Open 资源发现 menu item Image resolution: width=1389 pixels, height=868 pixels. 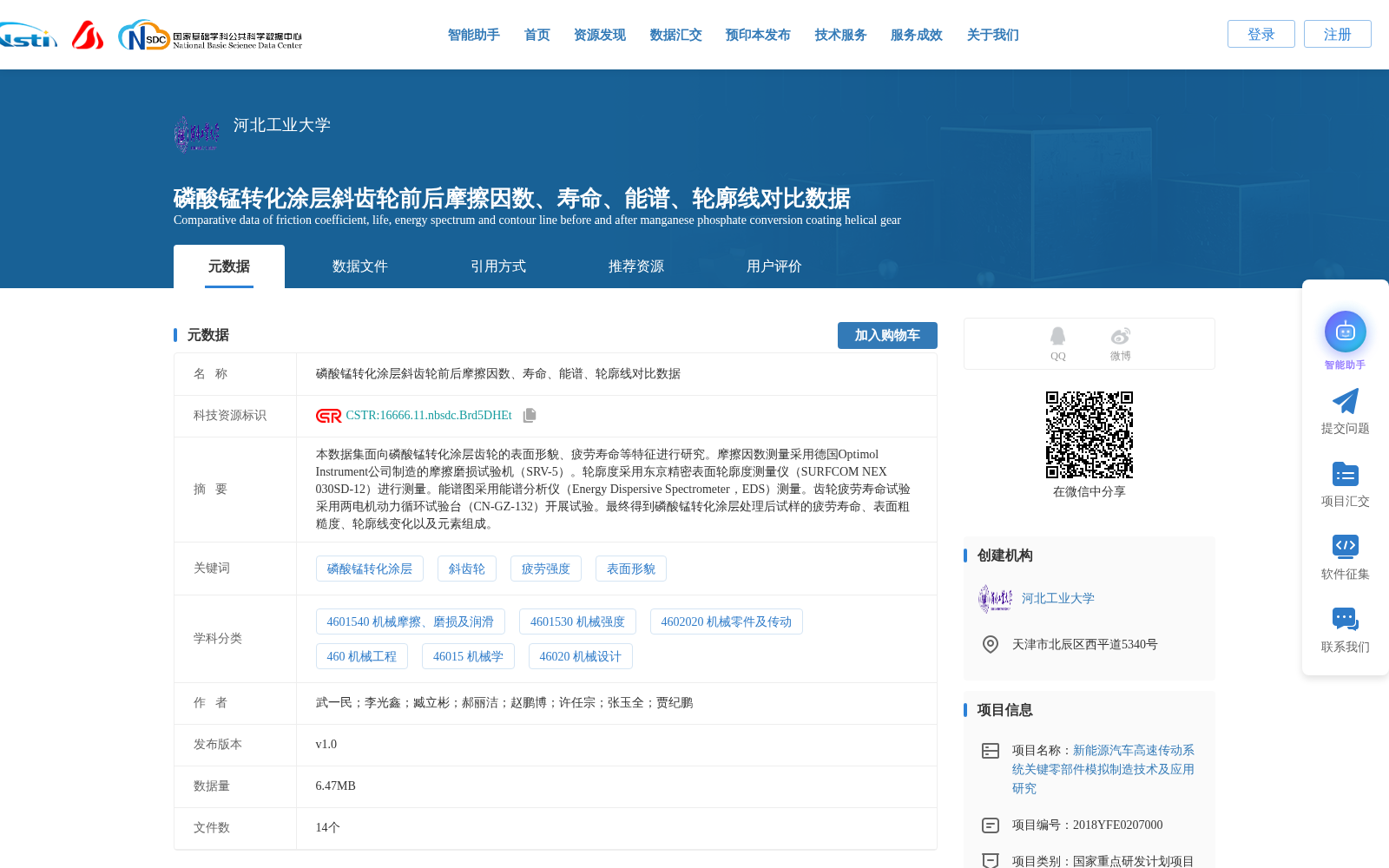(x=599, y=35)
